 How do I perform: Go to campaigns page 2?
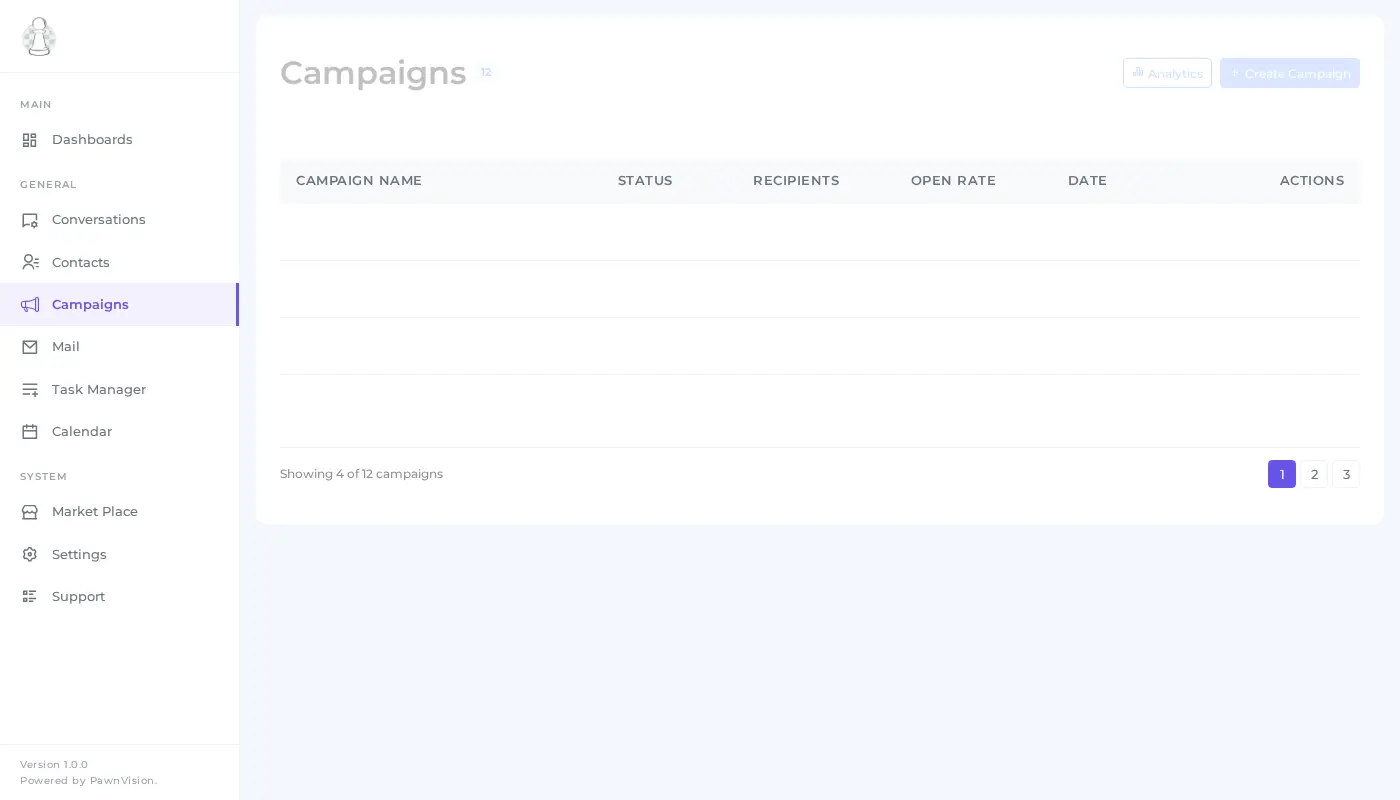(1314, 474)
